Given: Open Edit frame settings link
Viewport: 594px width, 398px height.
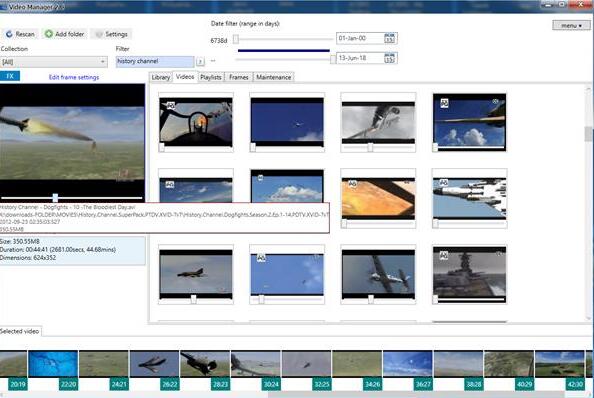Looking at the screenshot, I should point(74,77).
